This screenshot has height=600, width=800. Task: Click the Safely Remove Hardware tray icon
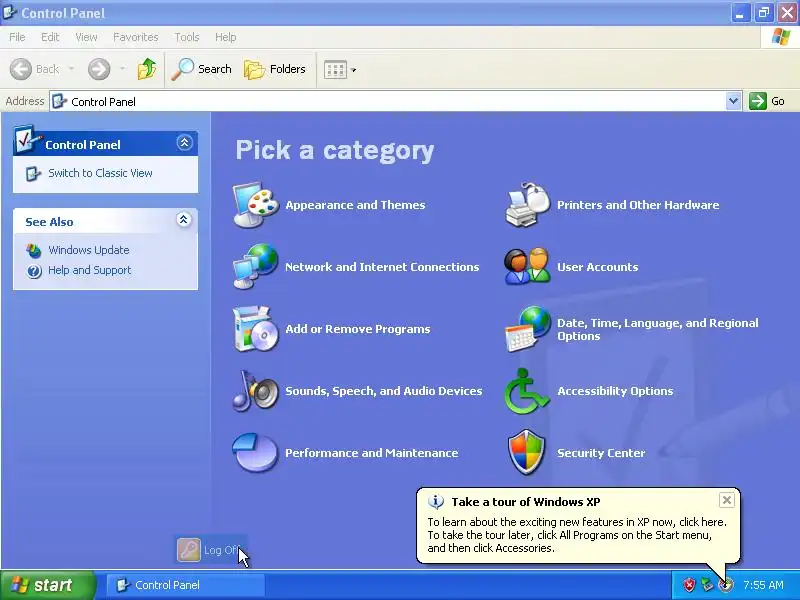tap(707, 585)
